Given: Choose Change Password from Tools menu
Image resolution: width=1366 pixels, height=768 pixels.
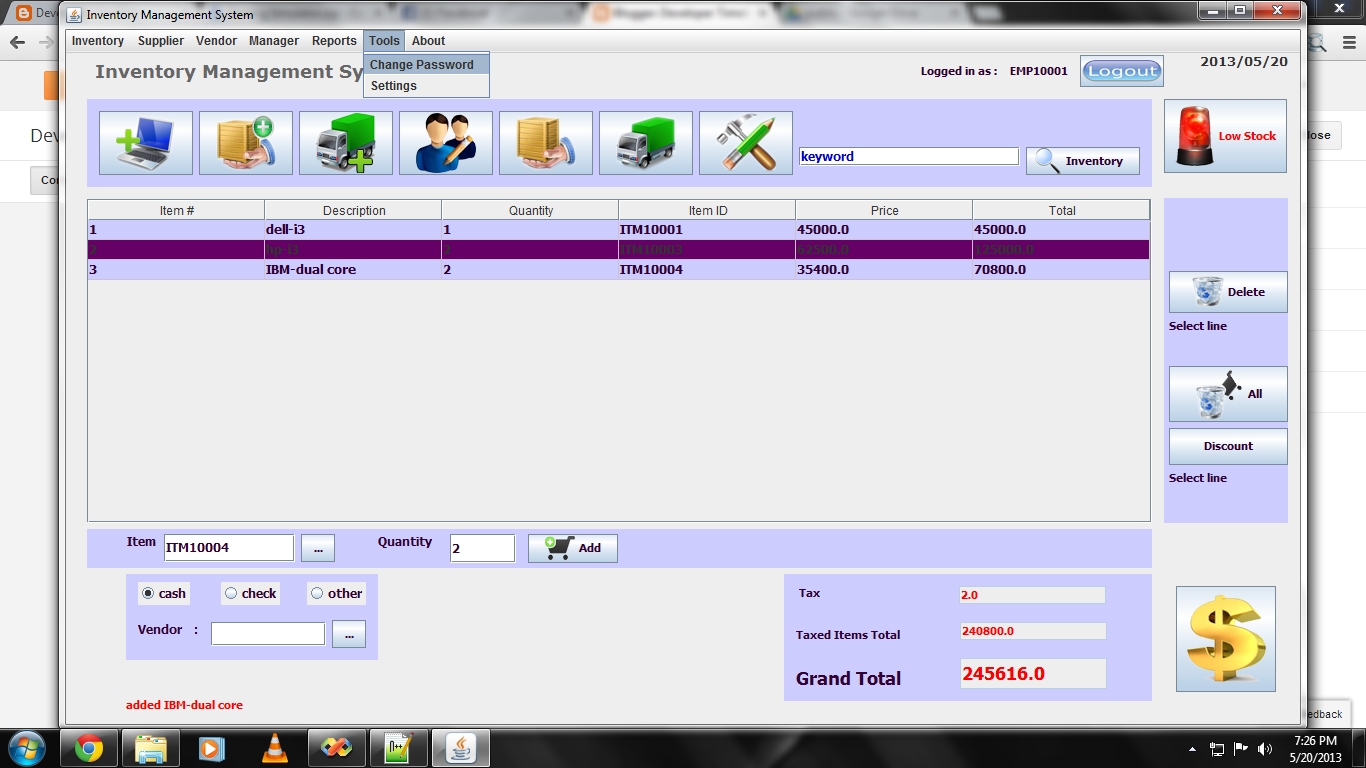Looking at the screenshot, I should tap(426, 64).
